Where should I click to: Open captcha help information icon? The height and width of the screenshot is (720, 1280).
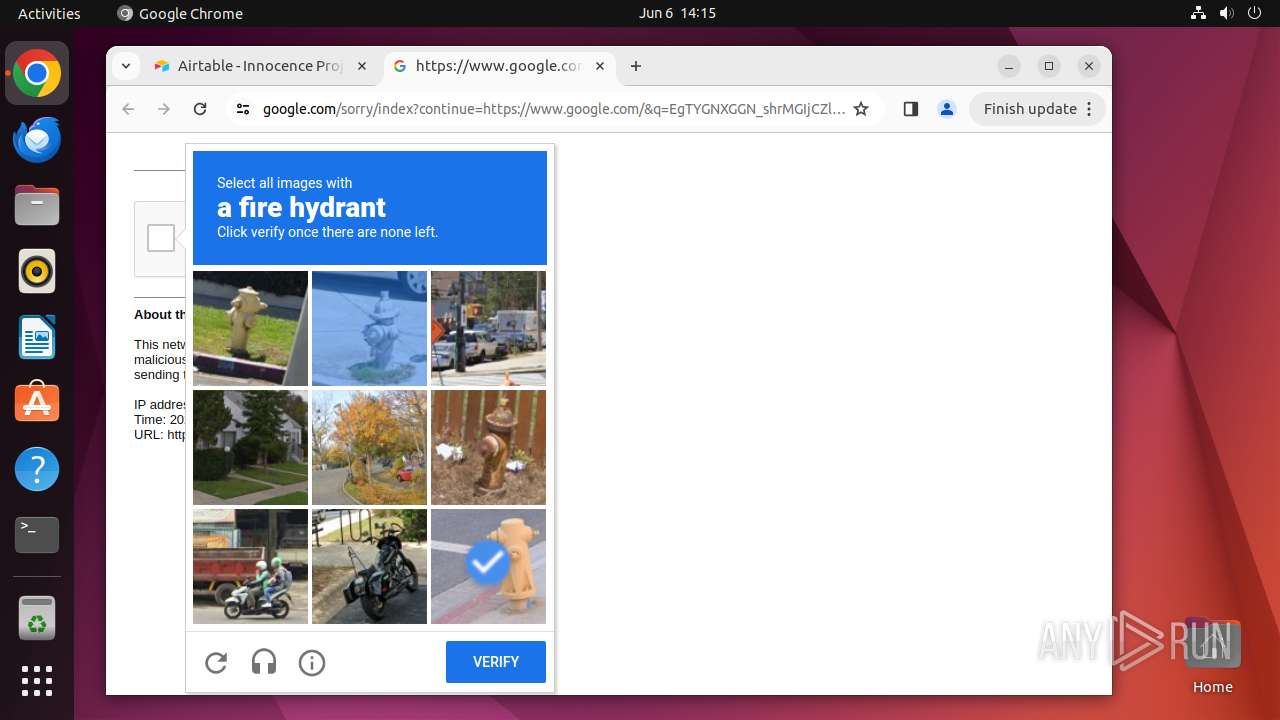click(x=312, y=662)
